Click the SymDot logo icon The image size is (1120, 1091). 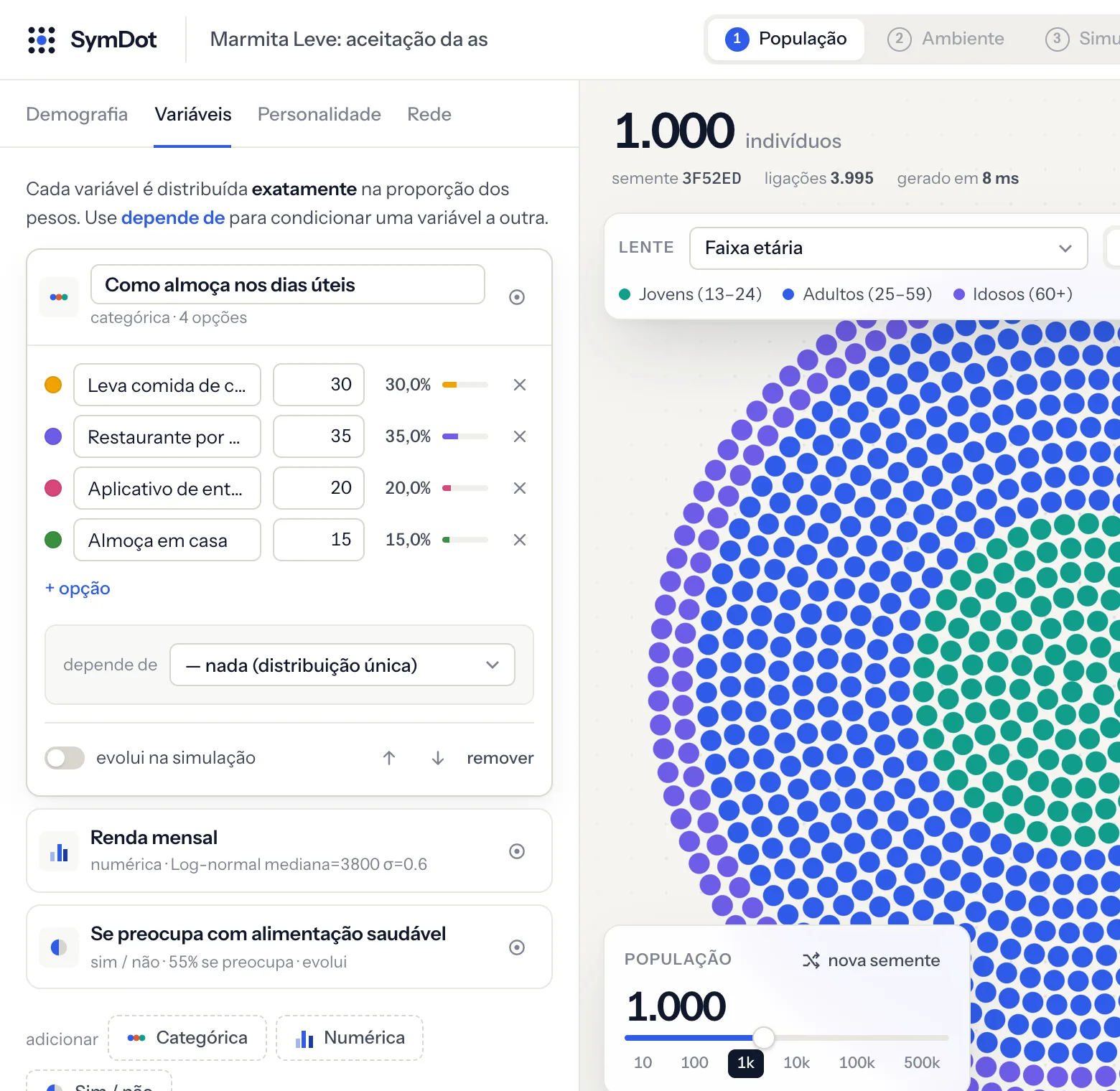tap(42, 40)
